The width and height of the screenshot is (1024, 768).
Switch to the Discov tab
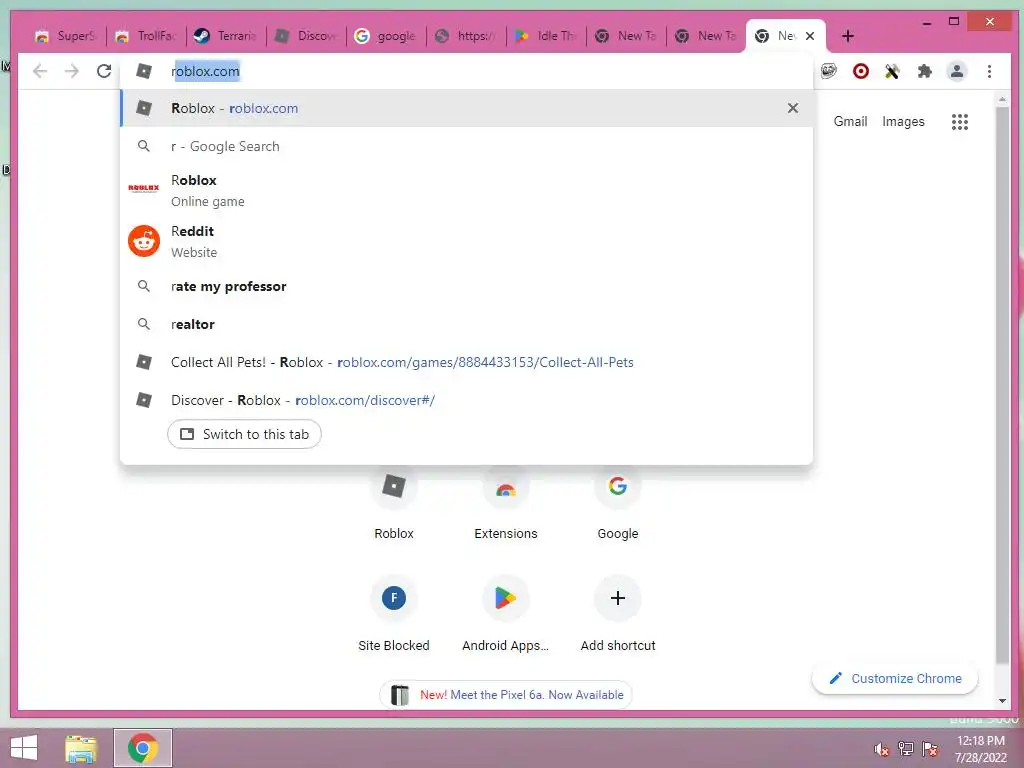pos(306,36)
